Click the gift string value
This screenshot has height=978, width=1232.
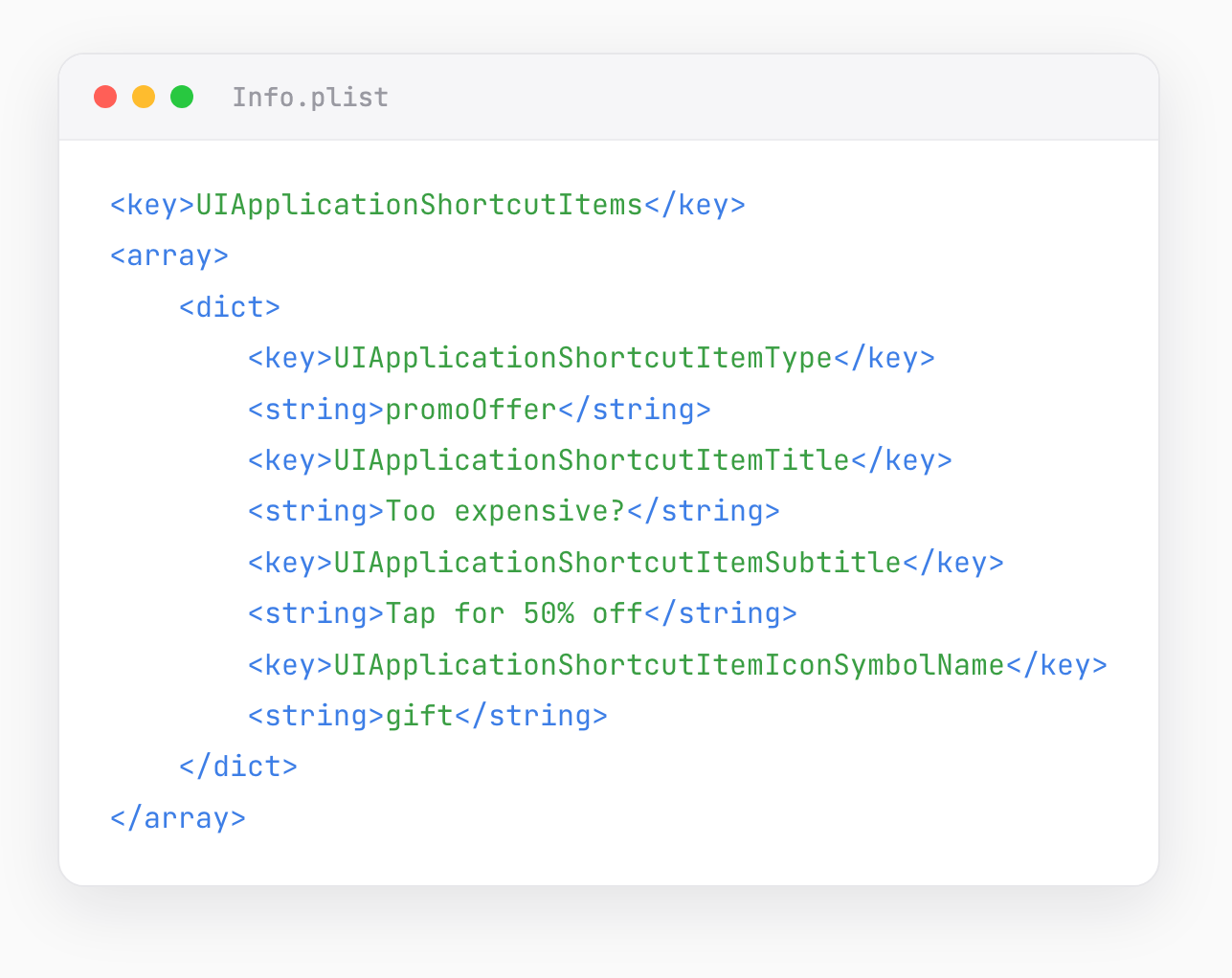(x=419, y=716)
